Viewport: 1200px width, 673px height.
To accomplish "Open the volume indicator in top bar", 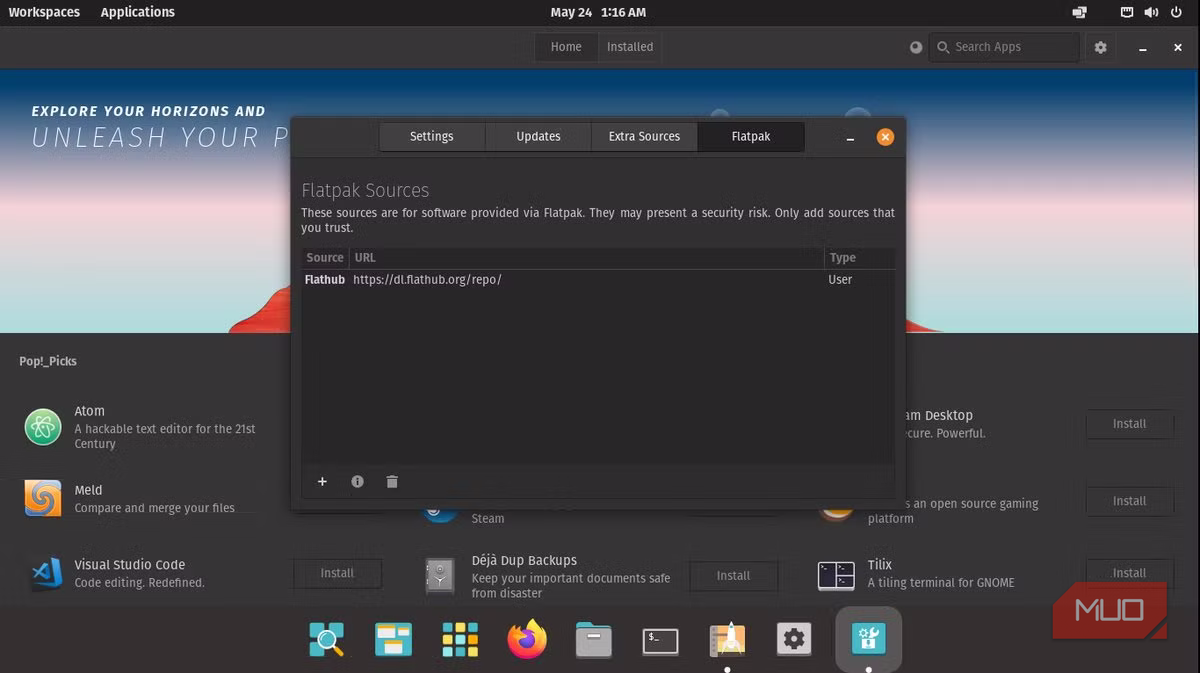I will click(x=1150, y=13).
